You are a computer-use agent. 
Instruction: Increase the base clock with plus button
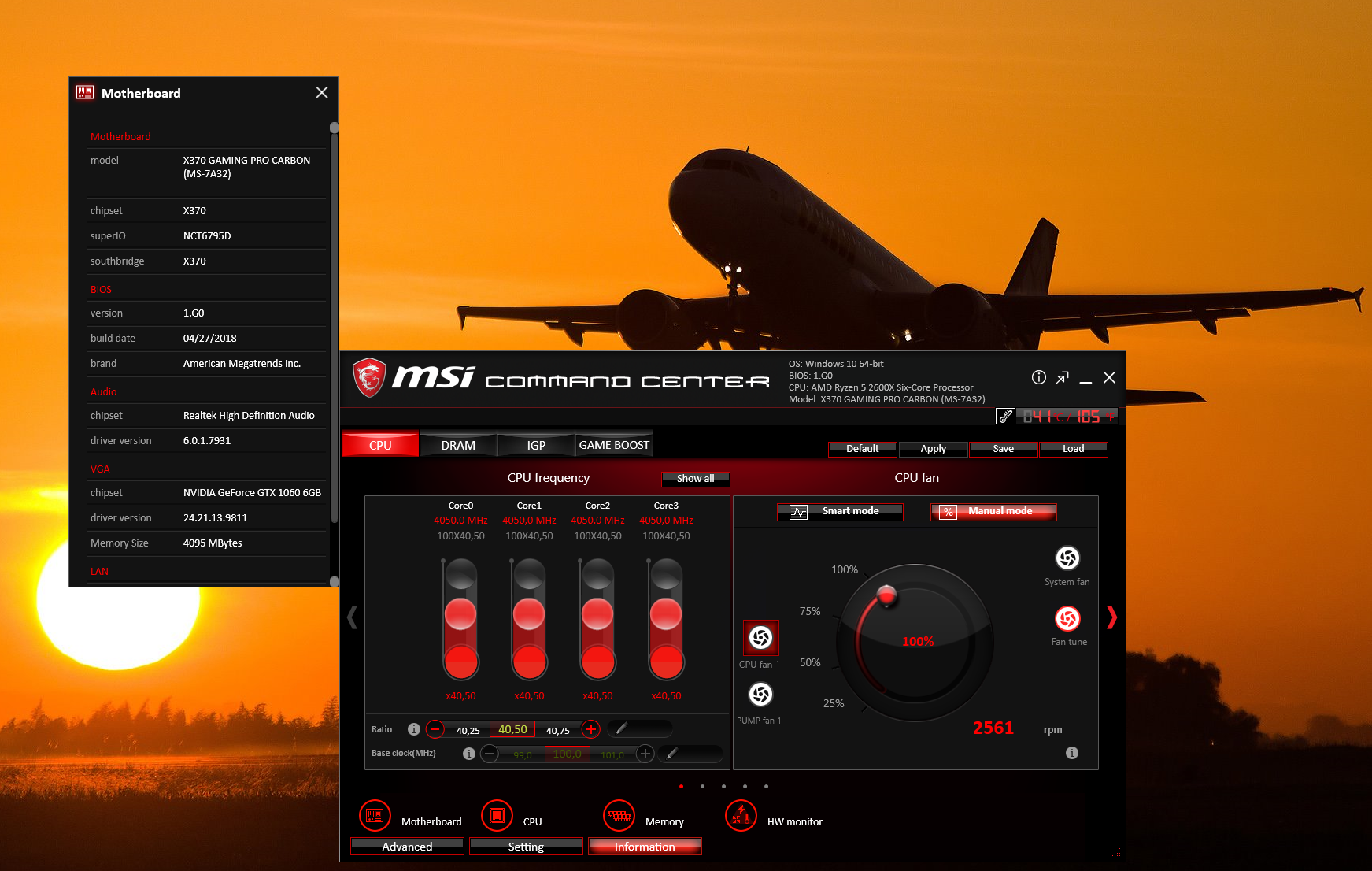645,754
